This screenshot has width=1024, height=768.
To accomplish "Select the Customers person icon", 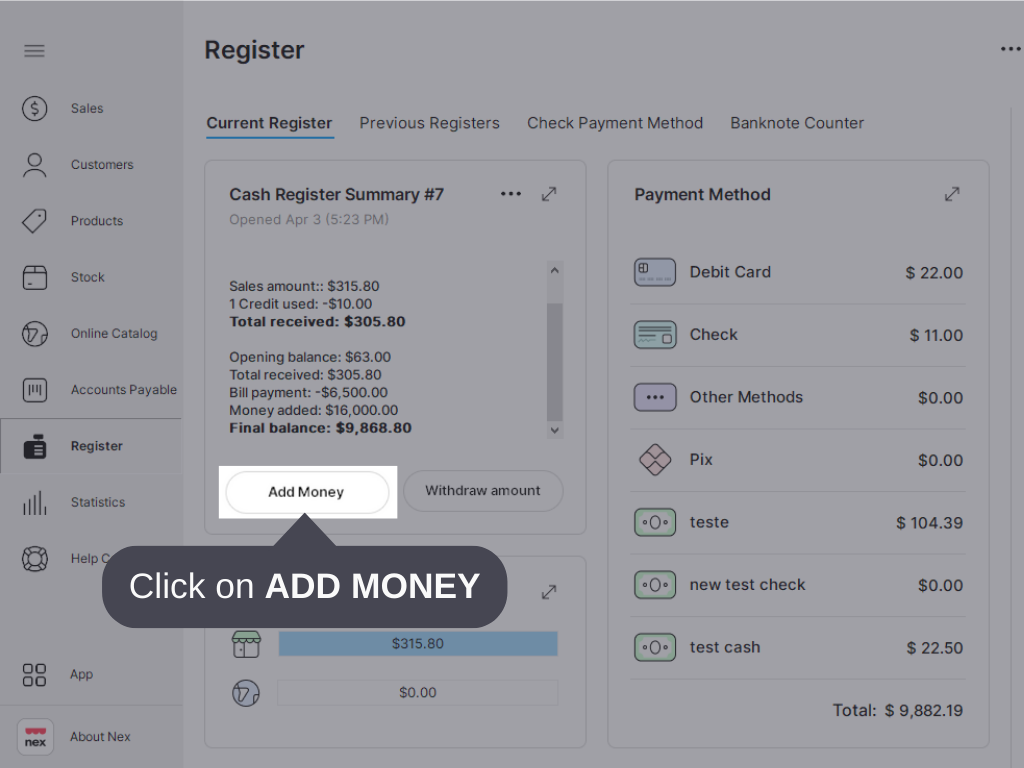I will [x=35, y=165].
